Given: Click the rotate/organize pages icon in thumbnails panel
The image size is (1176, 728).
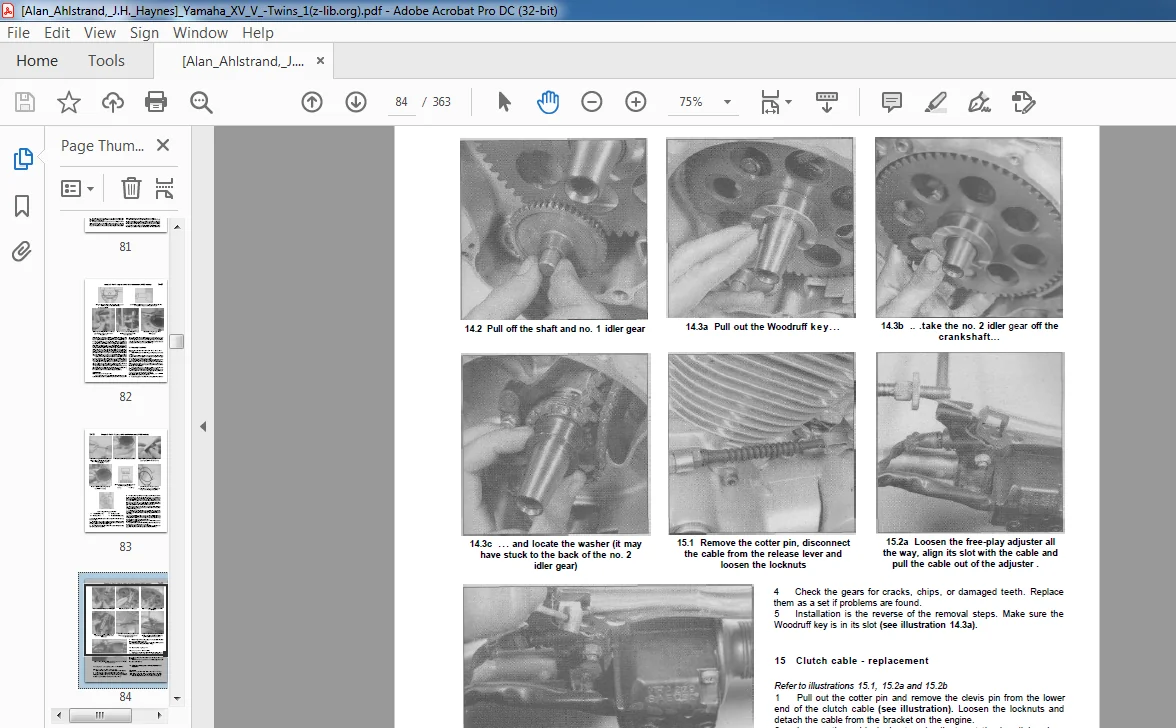Looking at the screenshot, I should (x=164, y=188).
